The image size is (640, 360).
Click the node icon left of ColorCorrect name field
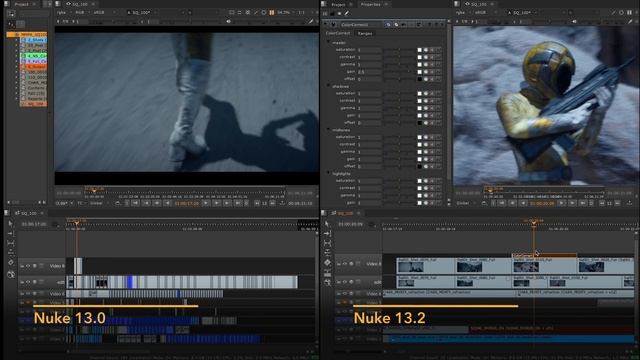pyautogui.click(x=333, y=24)
